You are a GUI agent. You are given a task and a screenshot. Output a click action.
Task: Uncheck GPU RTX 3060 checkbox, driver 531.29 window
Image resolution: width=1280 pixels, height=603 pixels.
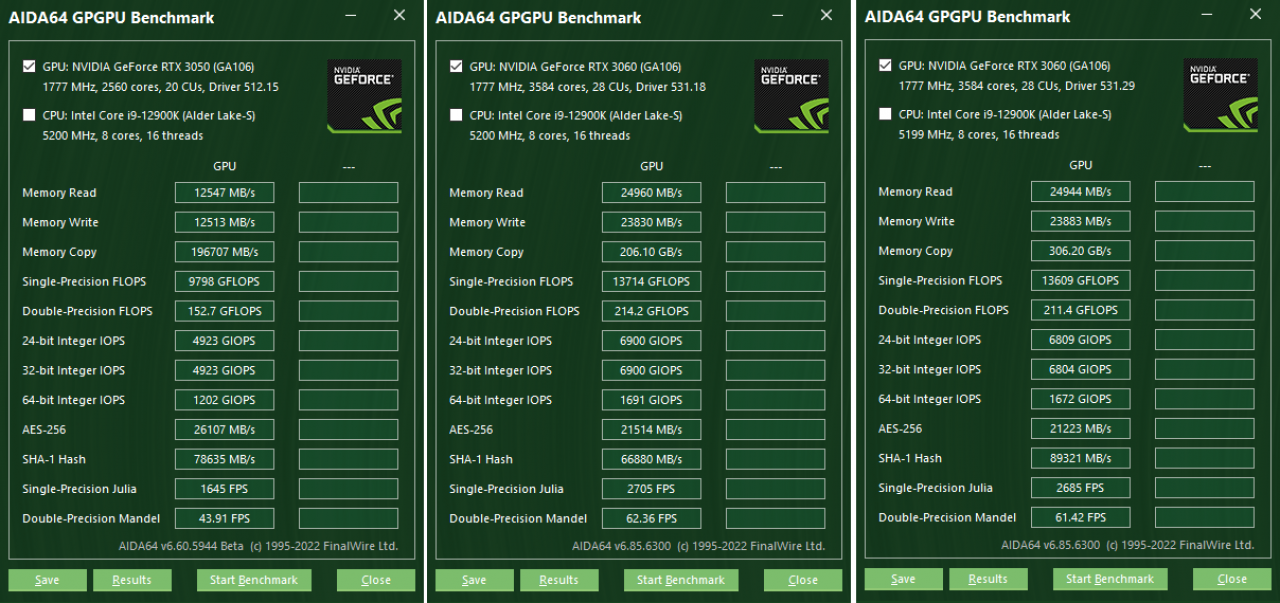885,66
